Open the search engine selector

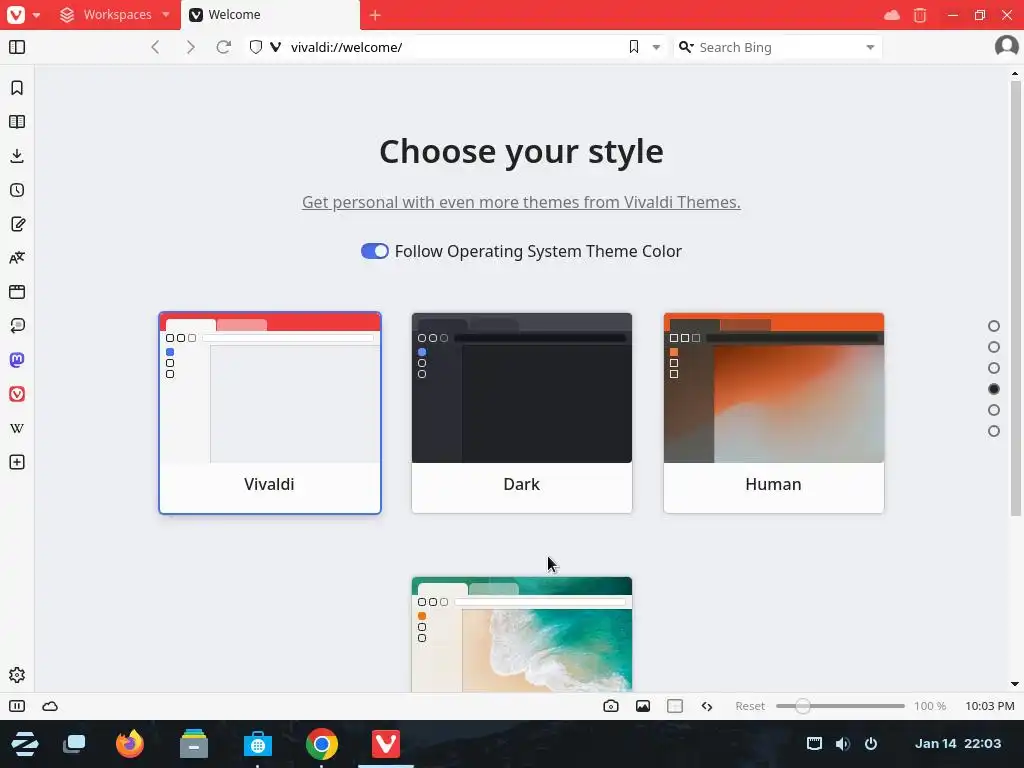tap(686, 47)
